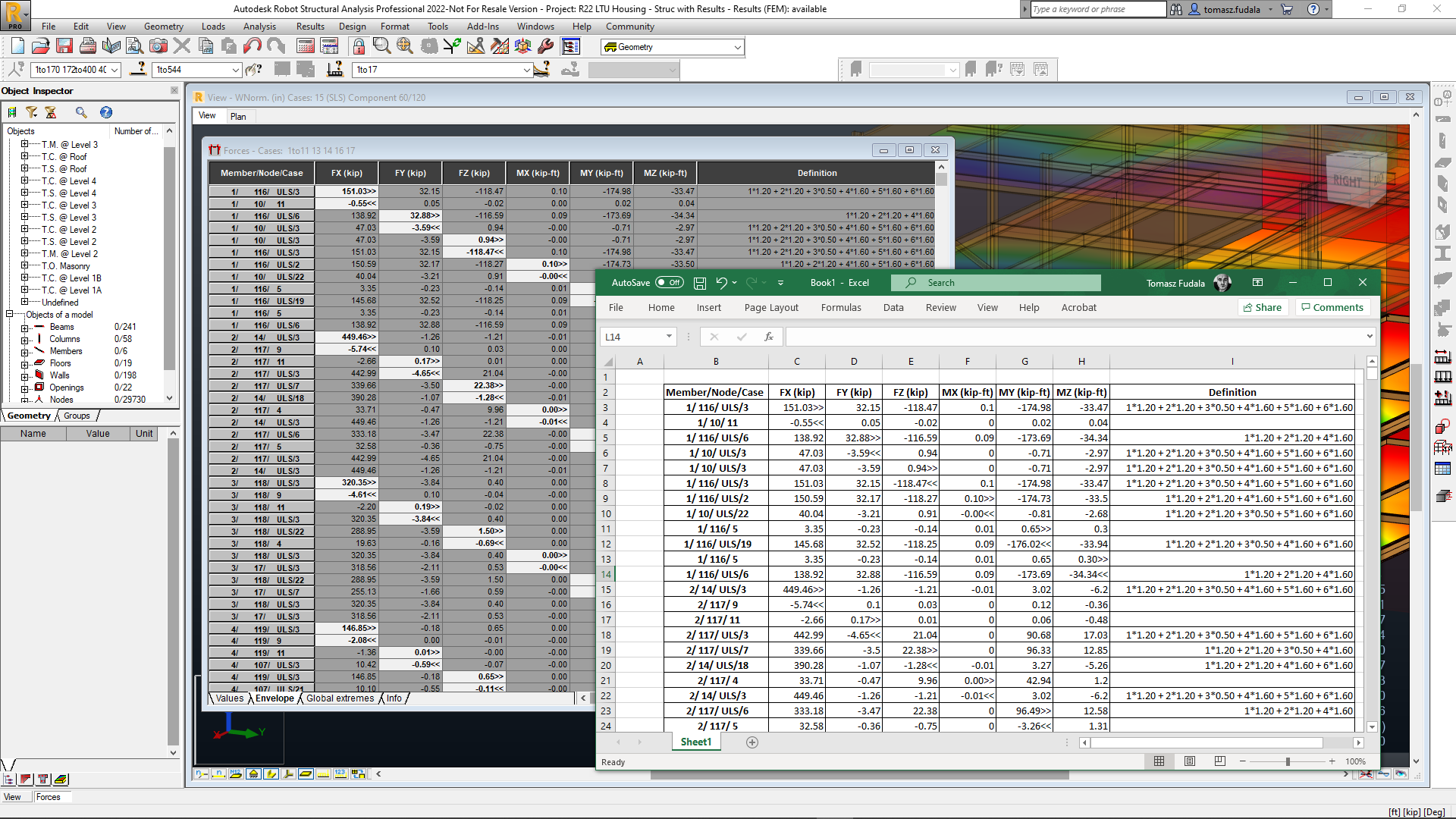Click the Excel zoom slider handle

(x=1288, y=761)
